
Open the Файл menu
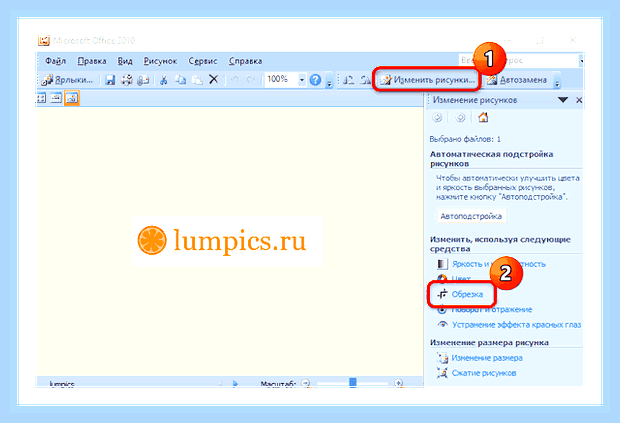tap(55, 61)
